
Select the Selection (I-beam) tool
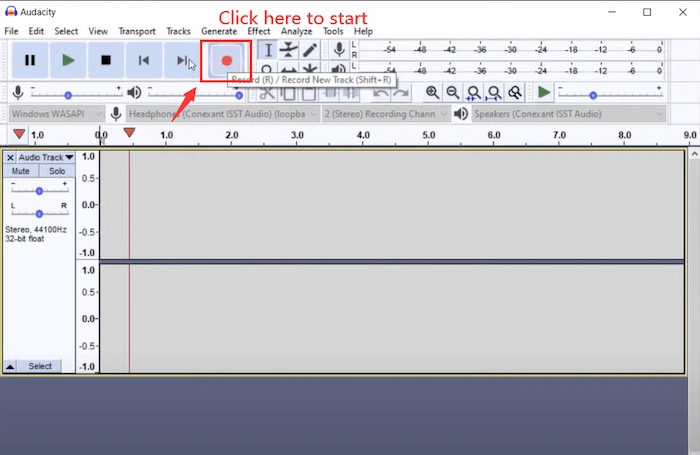coord(268,50)
